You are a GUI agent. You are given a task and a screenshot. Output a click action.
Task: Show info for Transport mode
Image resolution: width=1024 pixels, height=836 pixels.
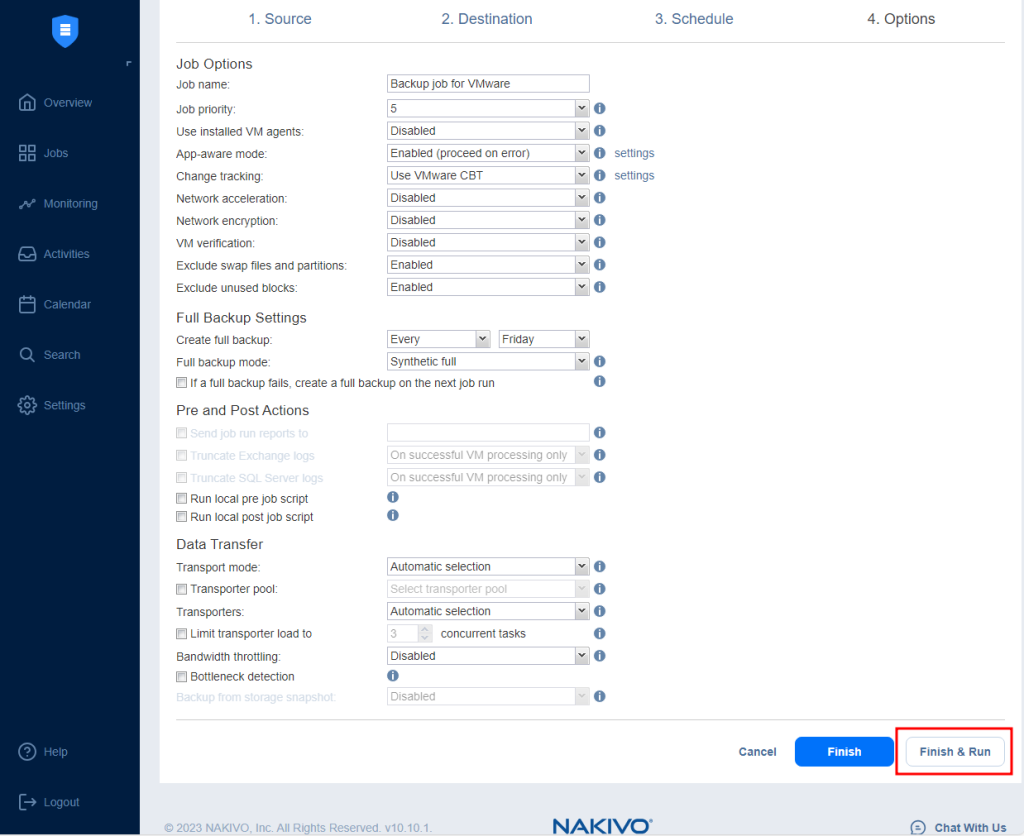click(600, 566)
